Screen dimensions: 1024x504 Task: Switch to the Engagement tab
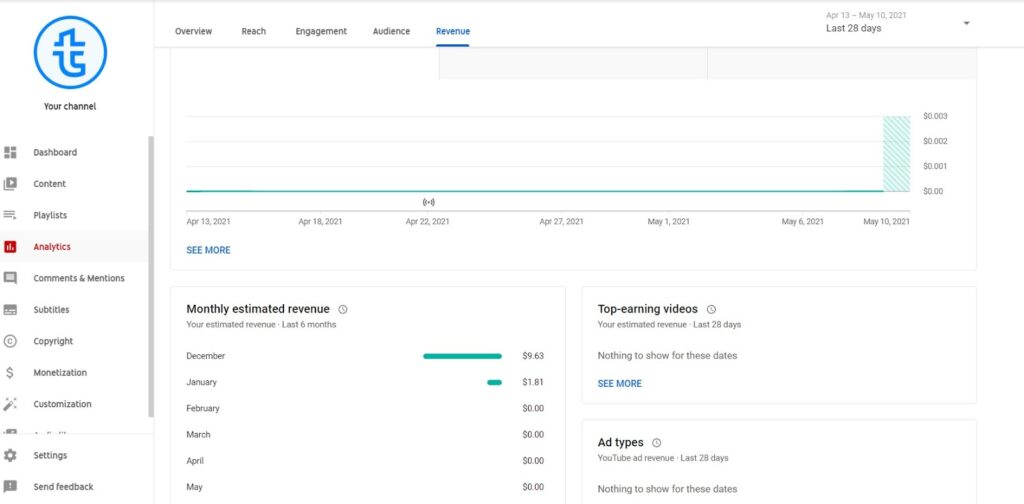pyautogui.click(x=321, y=31)
